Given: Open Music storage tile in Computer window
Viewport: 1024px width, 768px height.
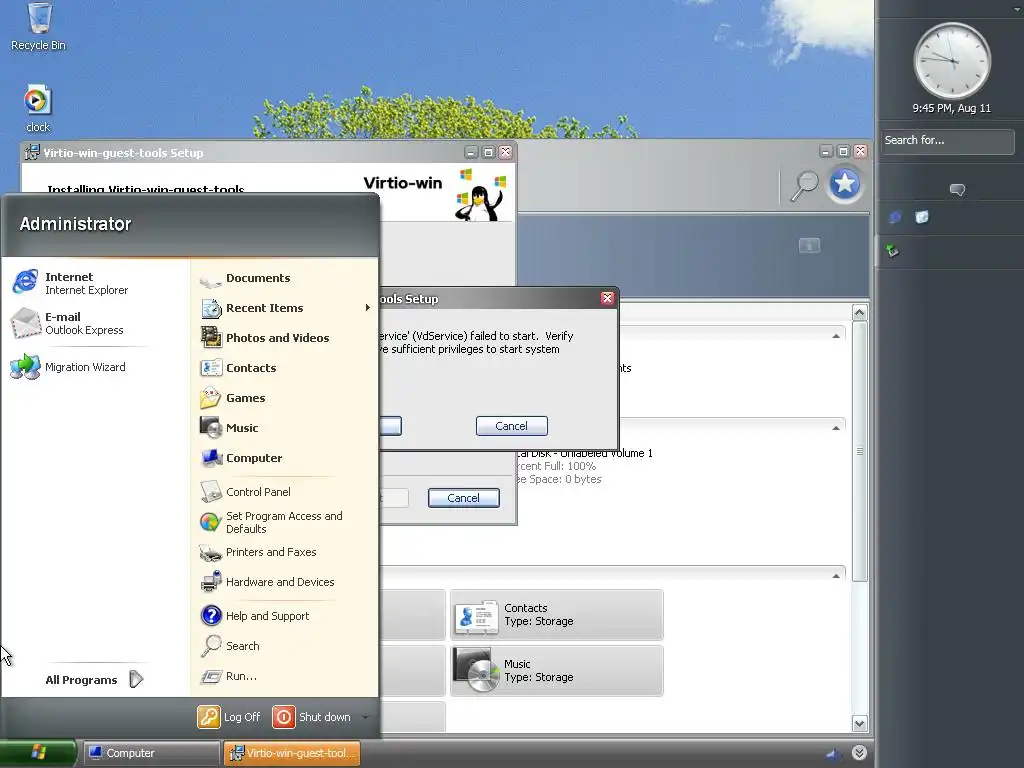Looking at the screenshot, I should [556, 671].
